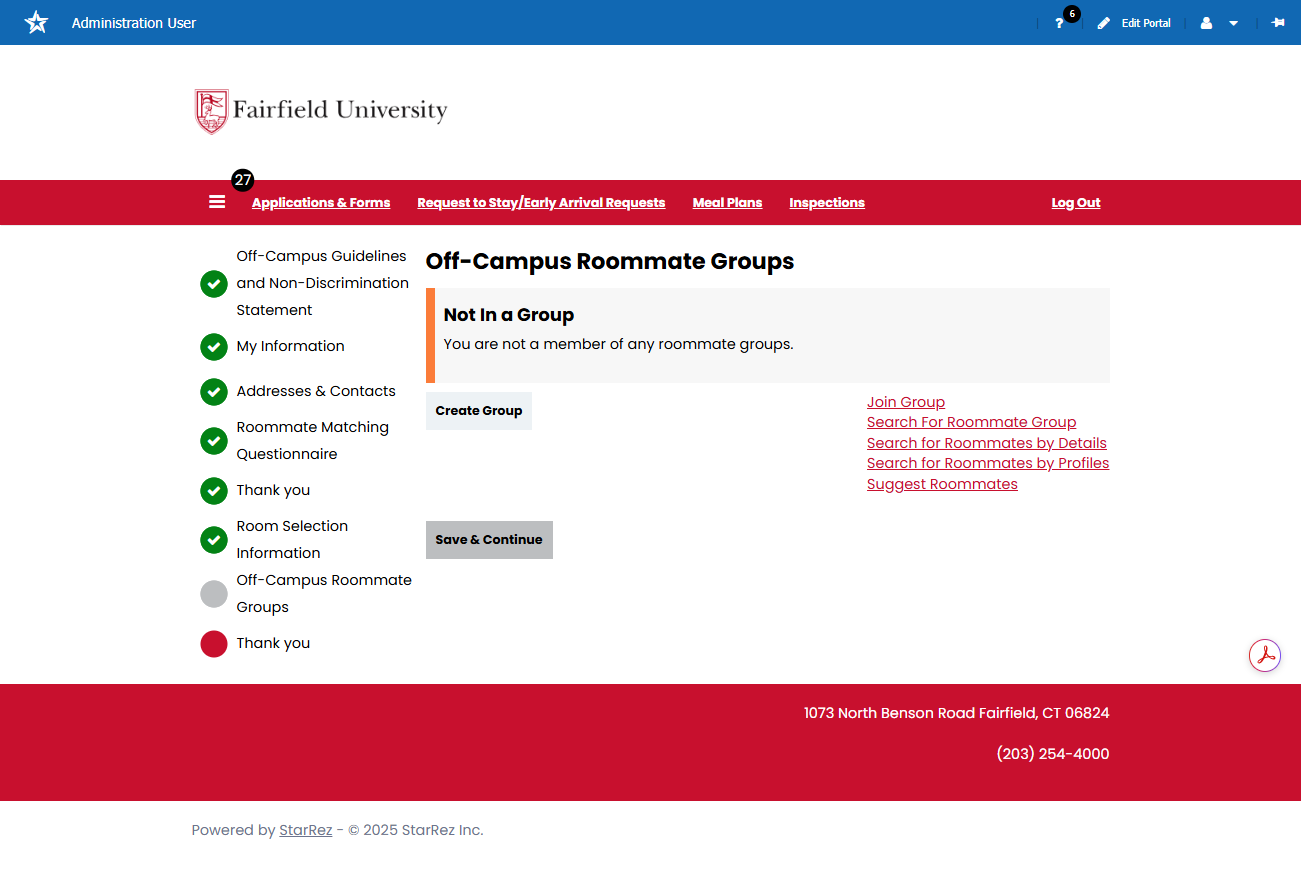Screen dimensions: 1301x881
Task: Go to Meal Plans menu item
Action: (727, 203)
